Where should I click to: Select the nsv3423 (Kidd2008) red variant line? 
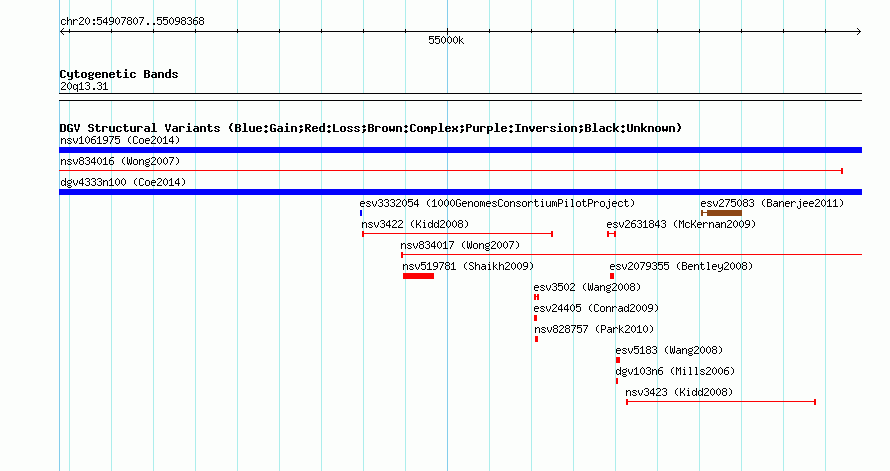click(721, 402)
